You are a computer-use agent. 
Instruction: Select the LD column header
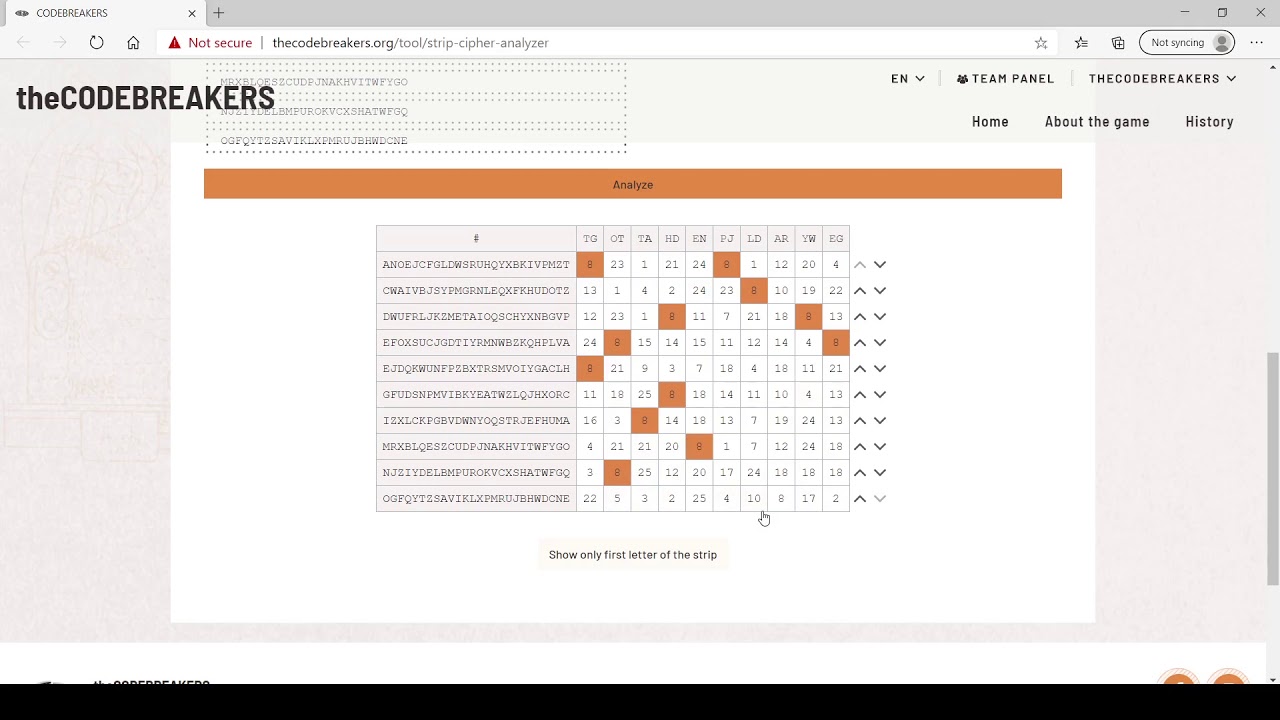click(x=754, y=239)
